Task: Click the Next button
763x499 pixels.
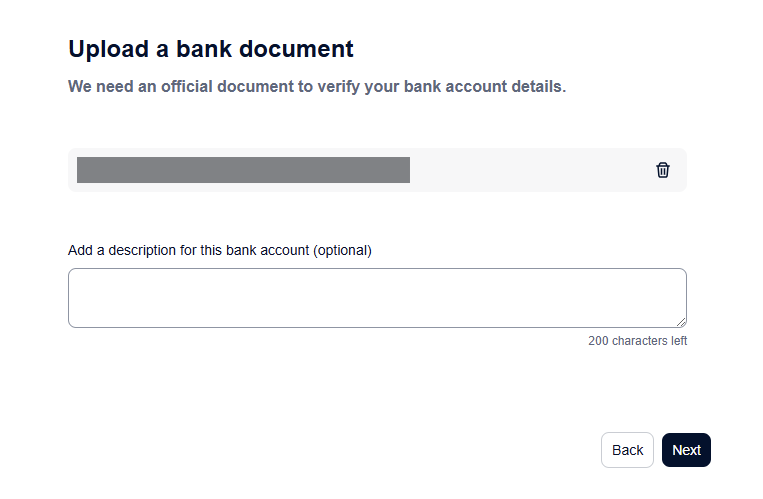Action: pos(686,450)
